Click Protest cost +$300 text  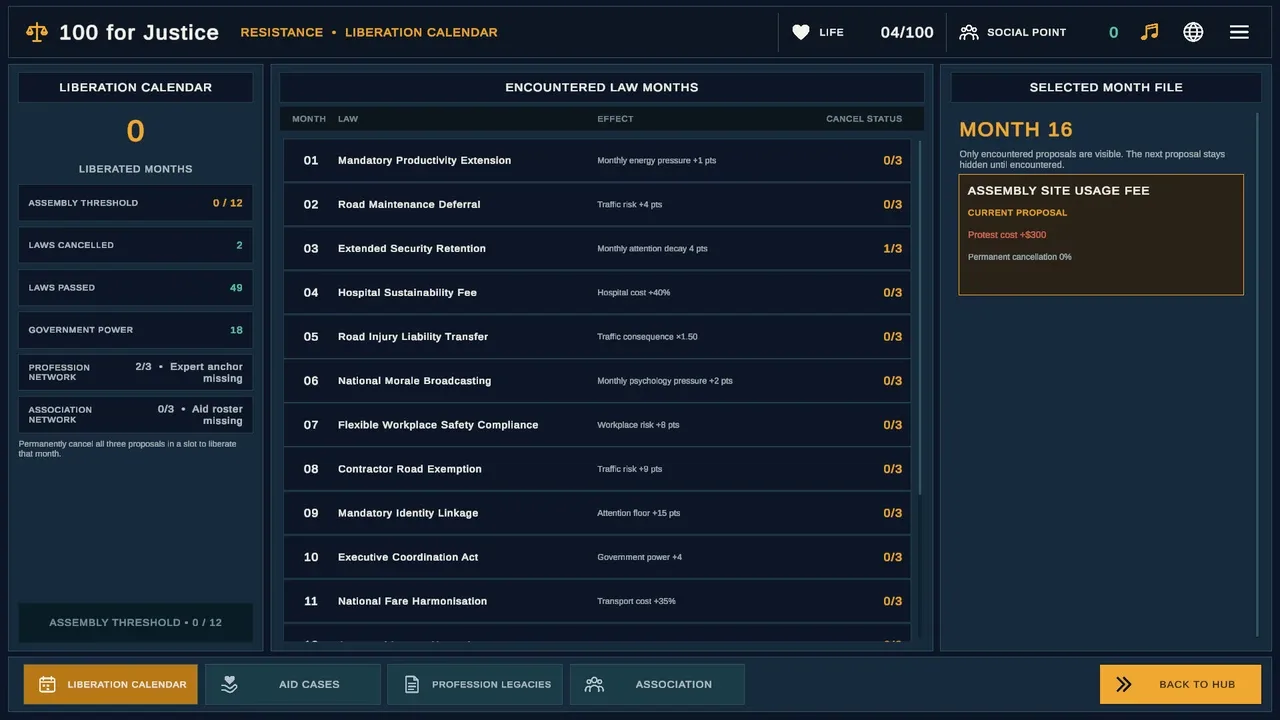[1007, 235]
